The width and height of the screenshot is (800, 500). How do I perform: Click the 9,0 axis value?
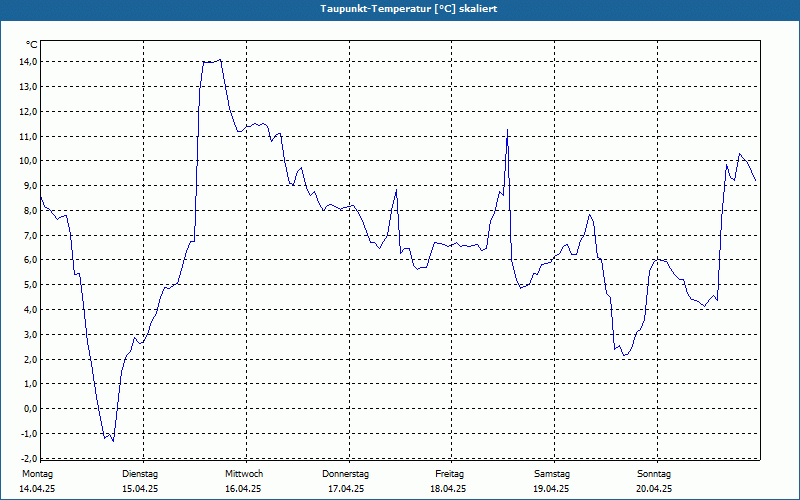pyautogui.click(x=30, y=186)
